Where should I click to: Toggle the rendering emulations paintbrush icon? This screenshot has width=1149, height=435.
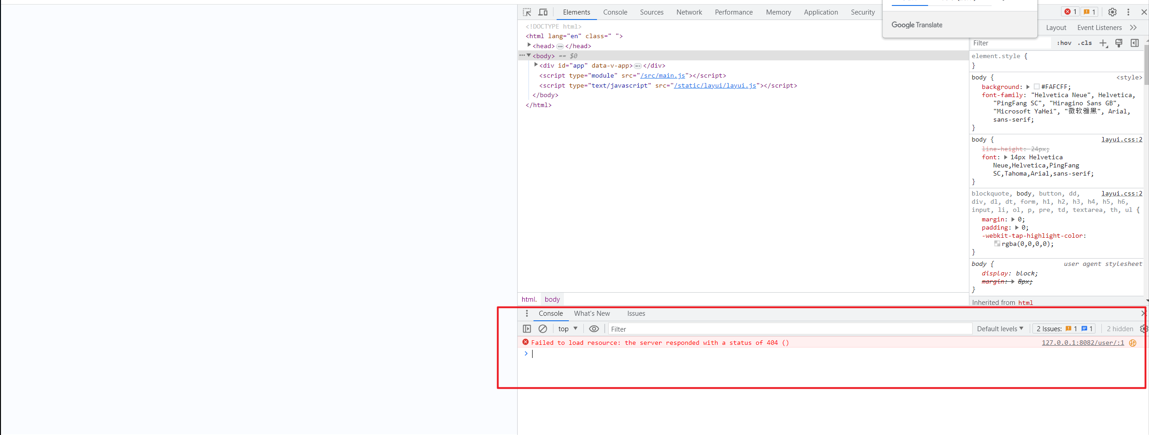pos(1119,43)
